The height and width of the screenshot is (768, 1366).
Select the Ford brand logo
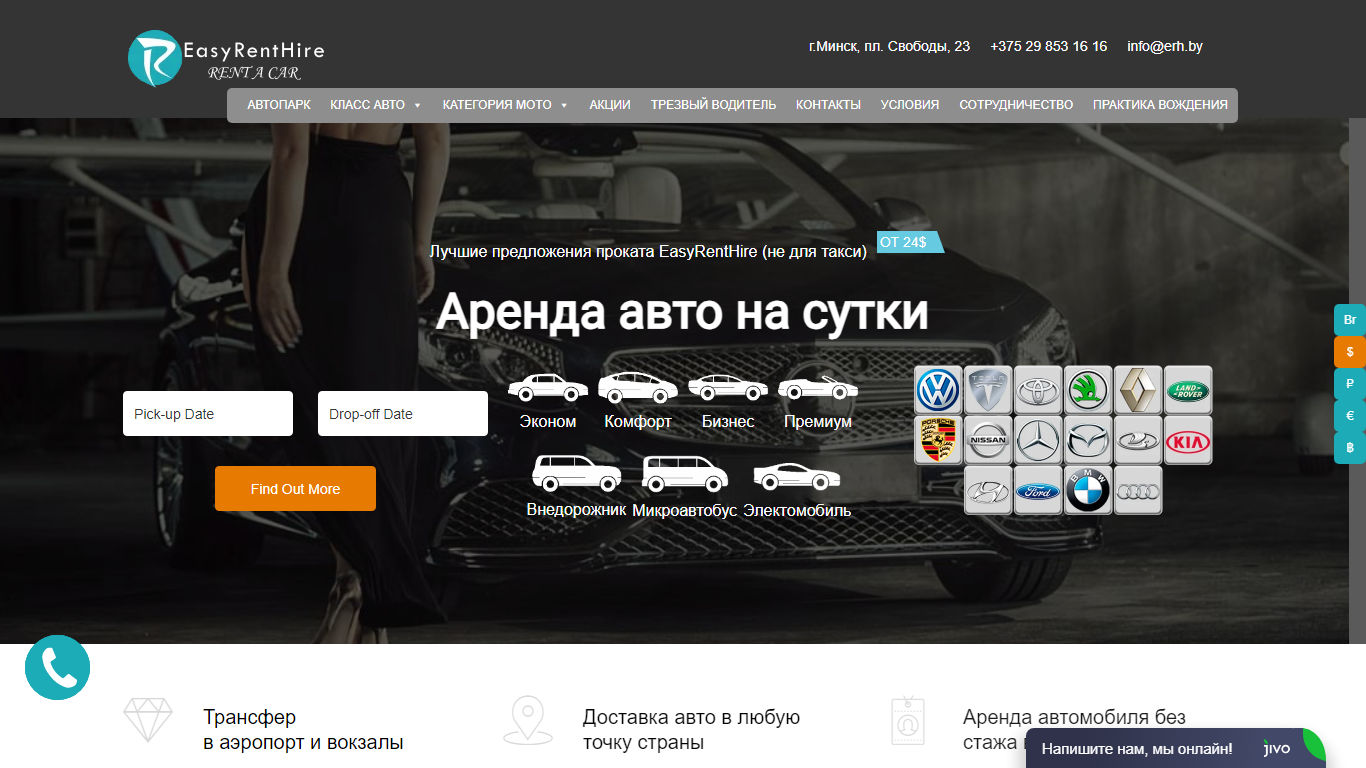click(x=1038, y=490)
